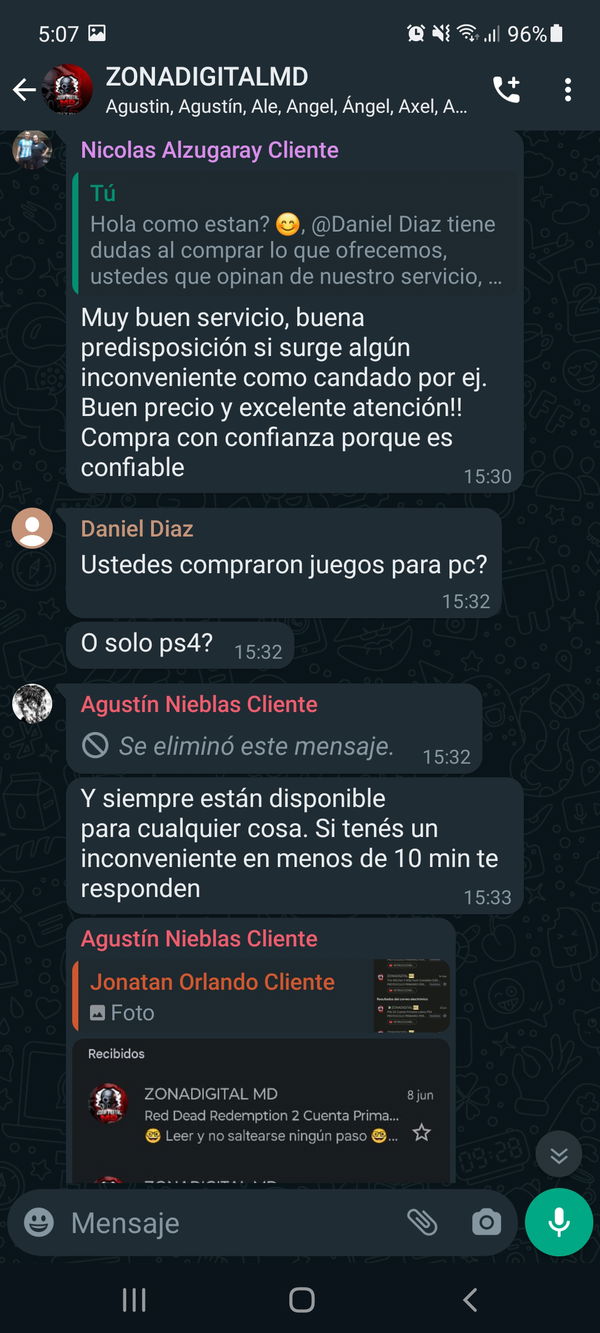Viewport: 600px width, 1333px height.
Task: Open ZONADIGITALMD group profile picture
Action: click(68, 90)
